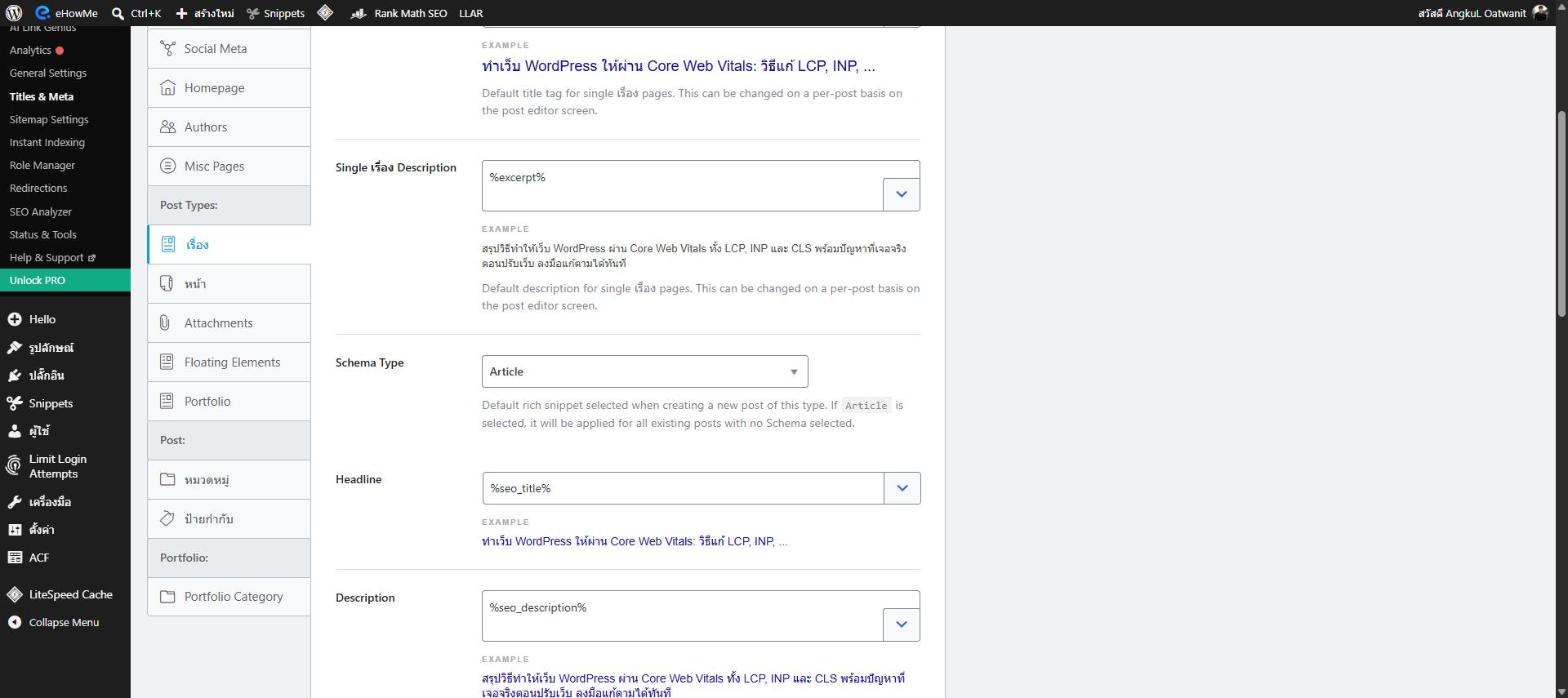Click the Snippets scissors icon in sidebar
Screen dimensions: 1568x698
pyautogui.click(x=14, y=404)
